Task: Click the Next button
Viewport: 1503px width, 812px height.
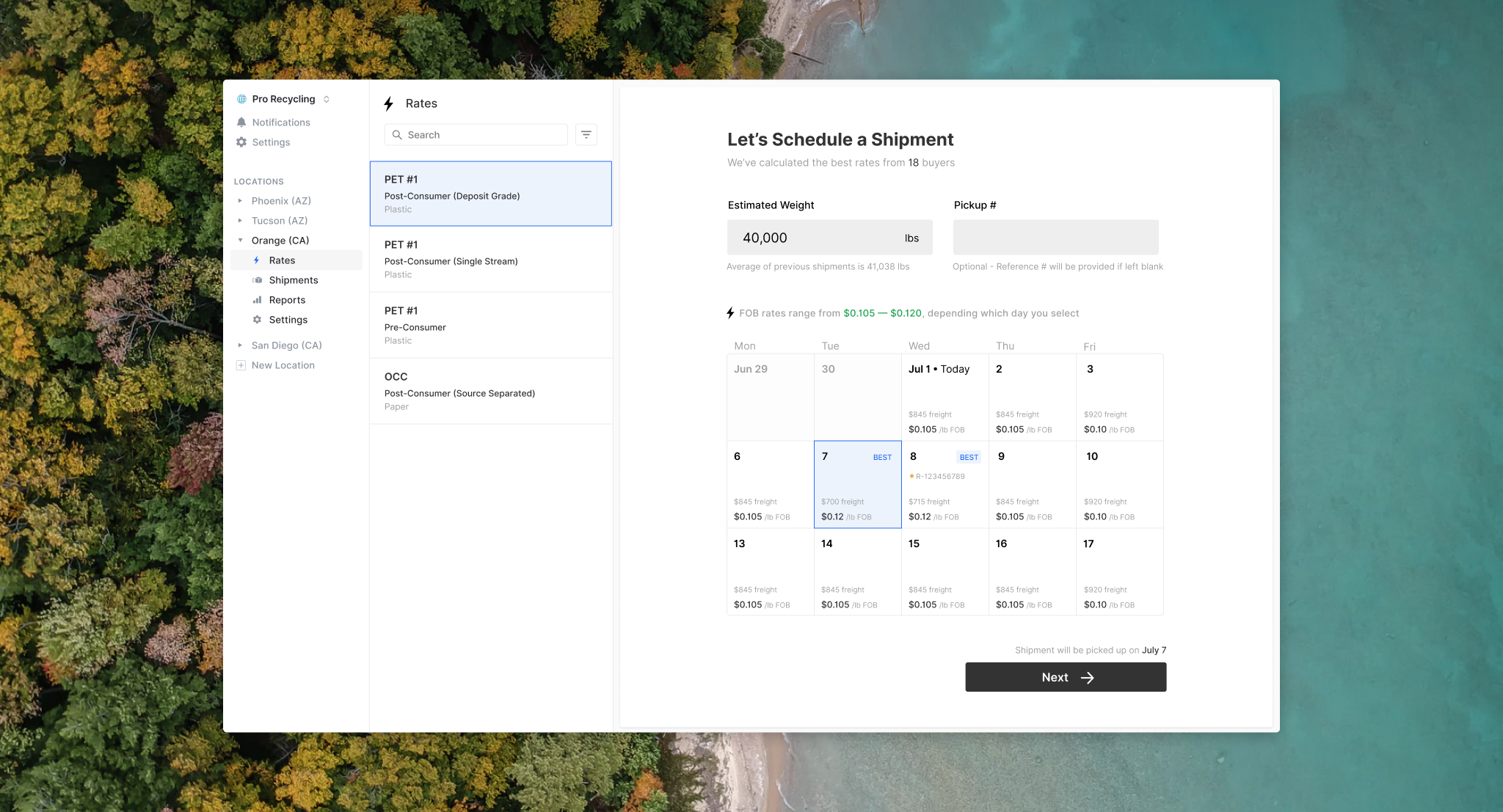Action: (1065, 677)
